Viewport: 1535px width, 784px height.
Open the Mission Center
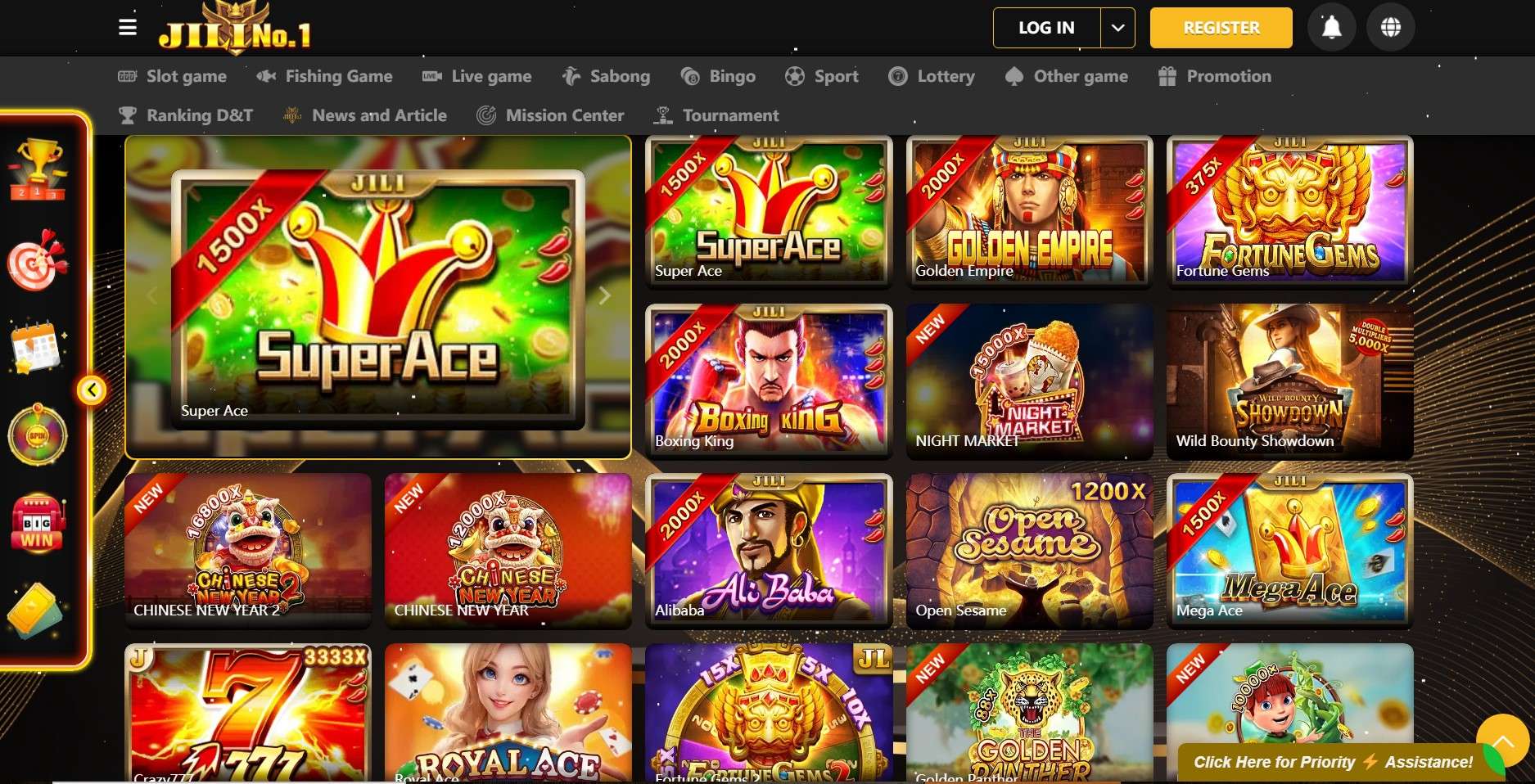(x=550, y=115)
